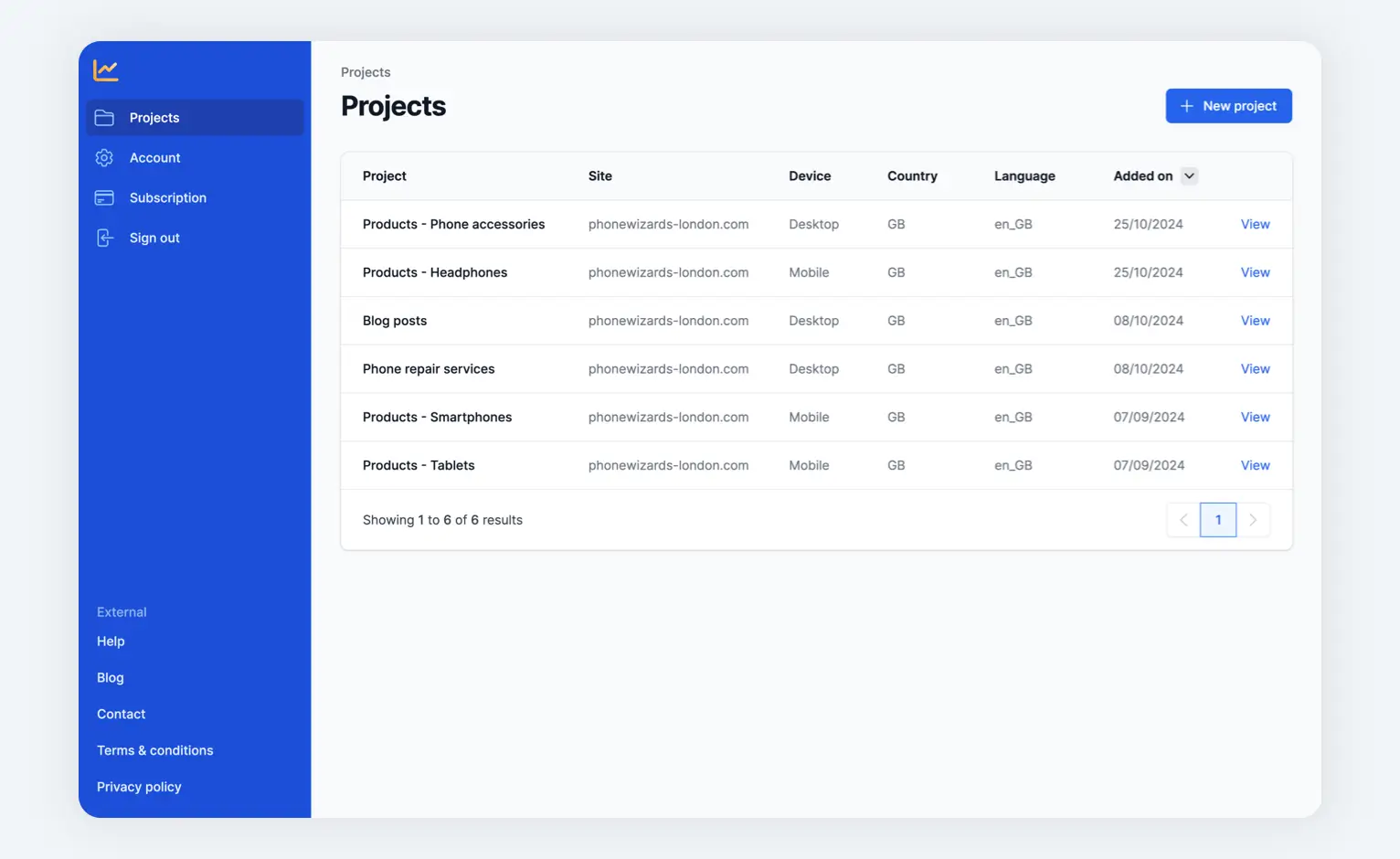Select the folder icon next to Projects
The height and width of the screenshot is (859, 1400).
(x=104, y=117)
